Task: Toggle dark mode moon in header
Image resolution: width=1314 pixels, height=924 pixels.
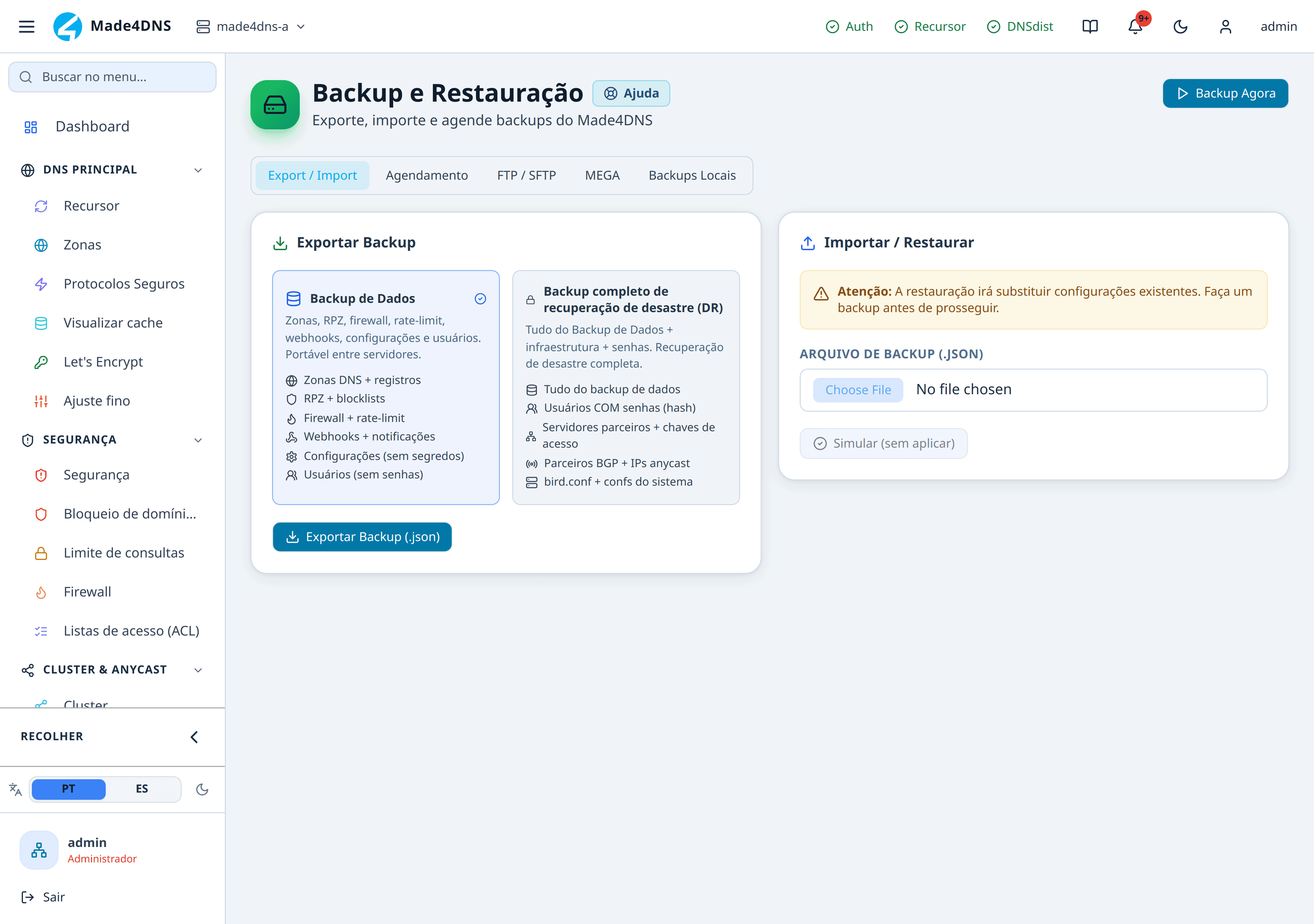Action: pyautogui.click(x=1180, y=26)
